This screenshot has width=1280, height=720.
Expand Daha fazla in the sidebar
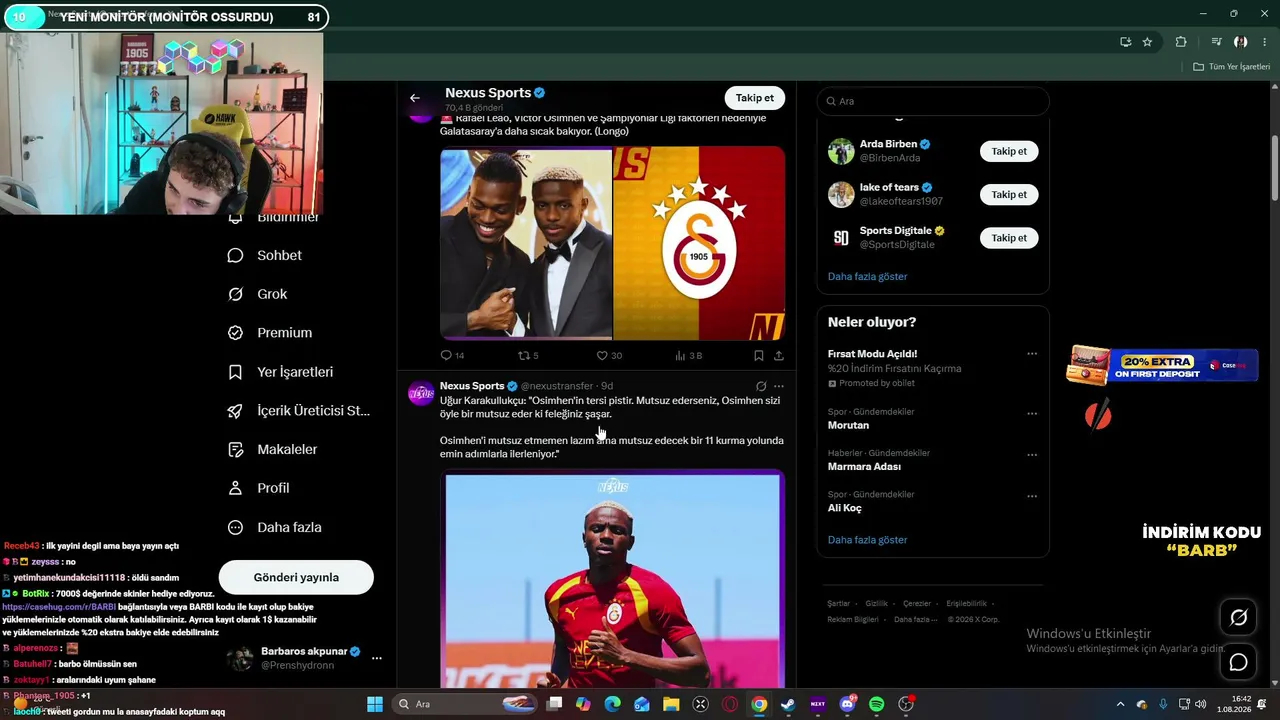(274, 527)
